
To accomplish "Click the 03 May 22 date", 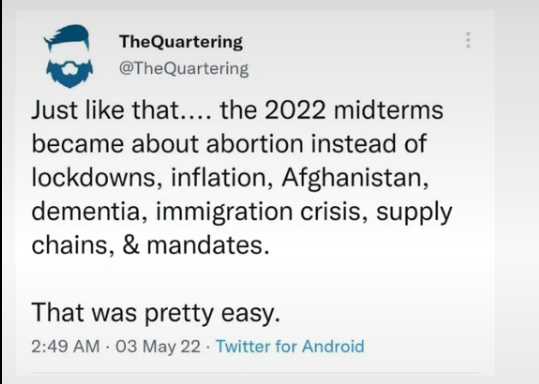I will pos(158,346).
